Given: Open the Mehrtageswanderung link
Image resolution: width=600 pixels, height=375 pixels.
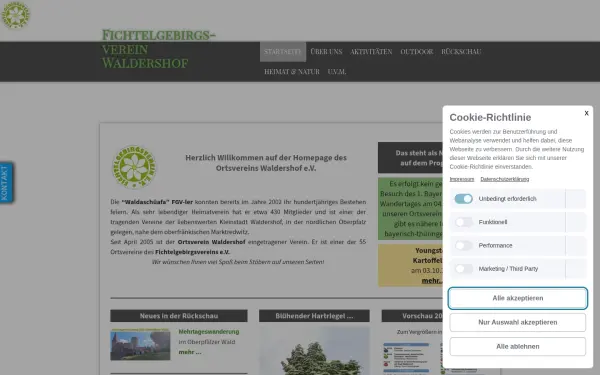Looking at the screenshot, I should click(x=209, y=331).
